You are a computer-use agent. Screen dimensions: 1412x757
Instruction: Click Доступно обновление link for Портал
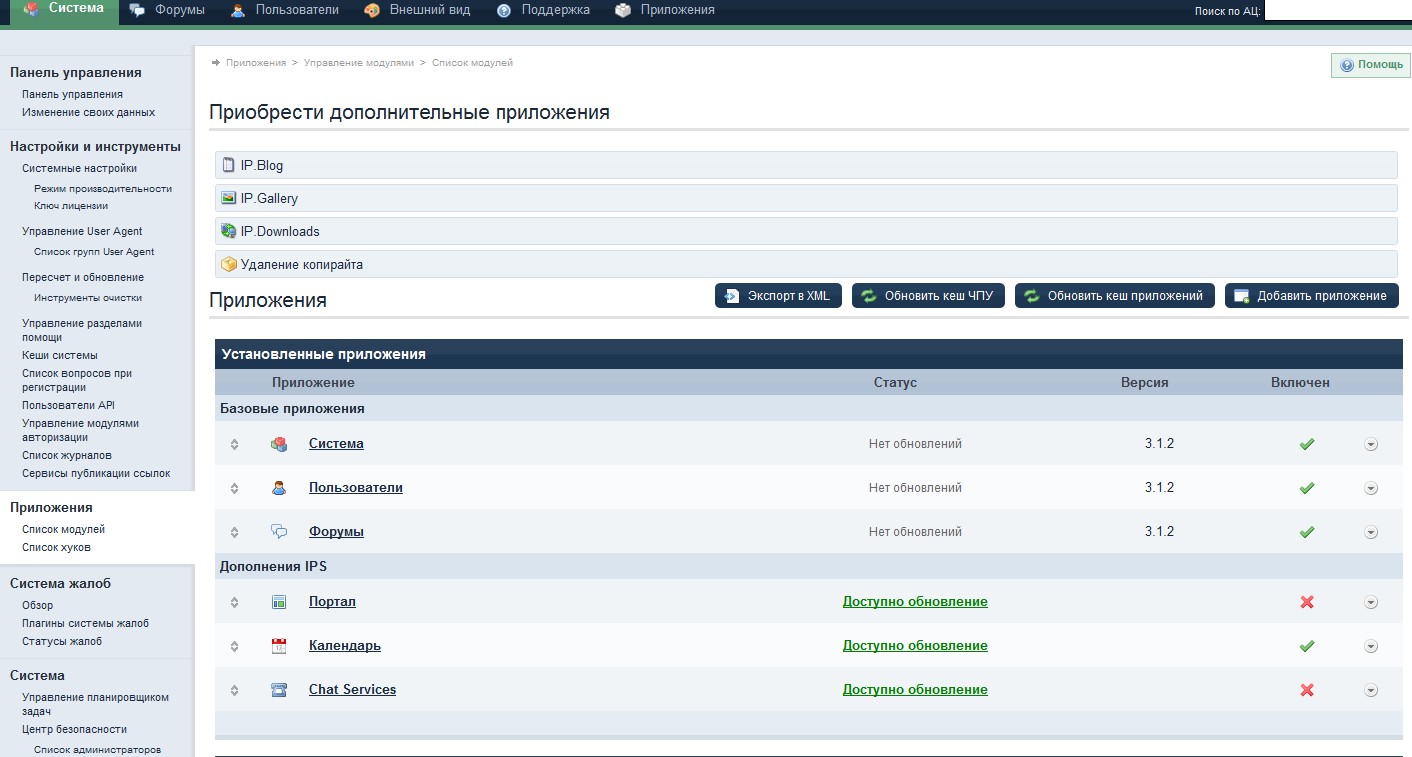(x=915, y=602)
